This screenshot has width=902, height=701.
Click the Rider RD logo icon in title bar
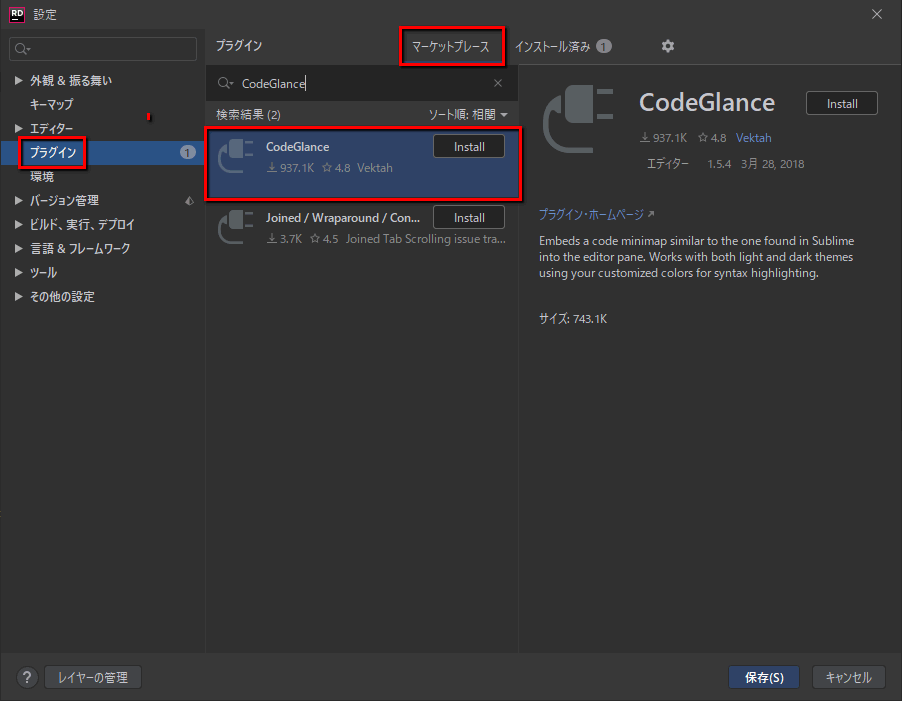click(17, 14)
